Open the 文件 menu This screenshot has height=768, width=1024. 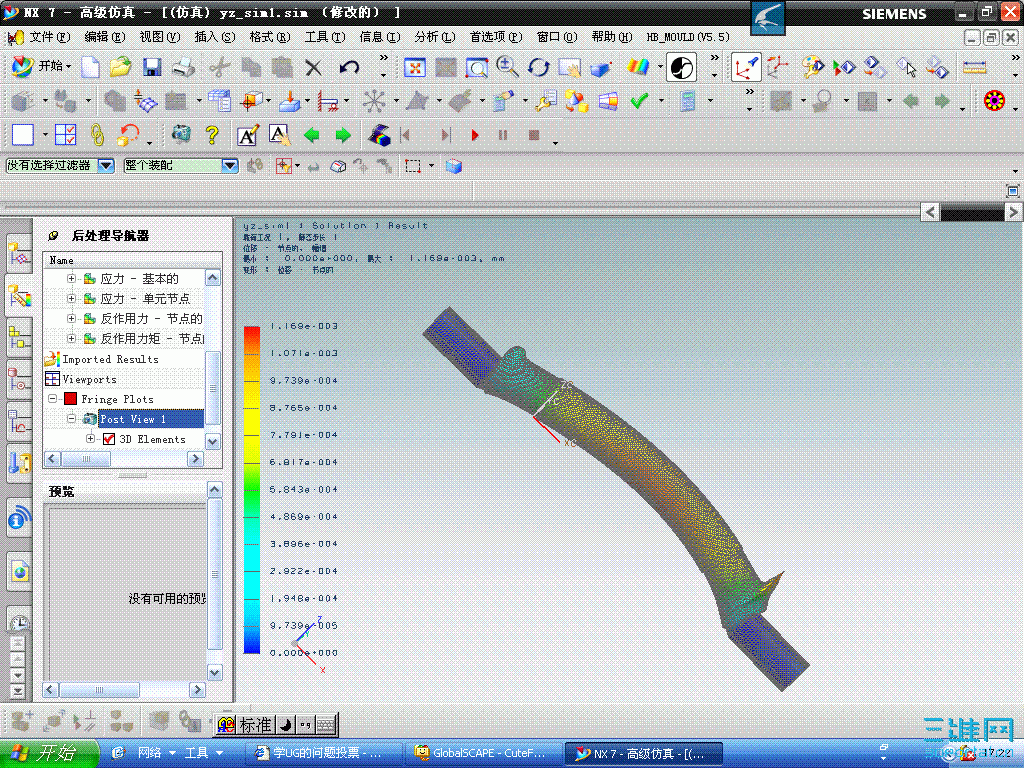click(x=49, y=37)
